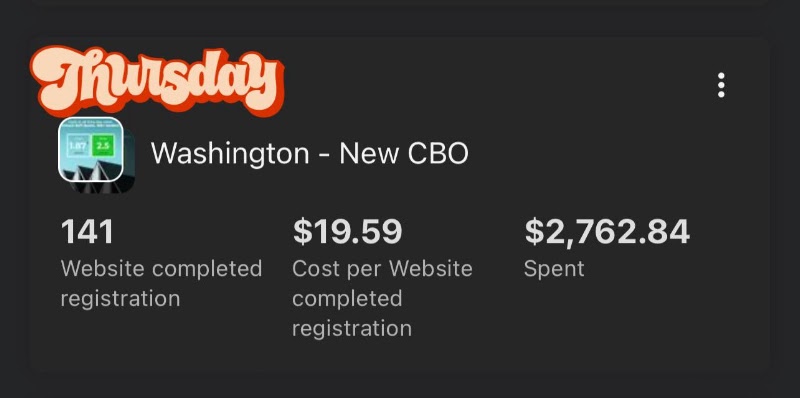Click the roof image in ad thumbnail
800x398 pixels.
click(x=91, y=170)
